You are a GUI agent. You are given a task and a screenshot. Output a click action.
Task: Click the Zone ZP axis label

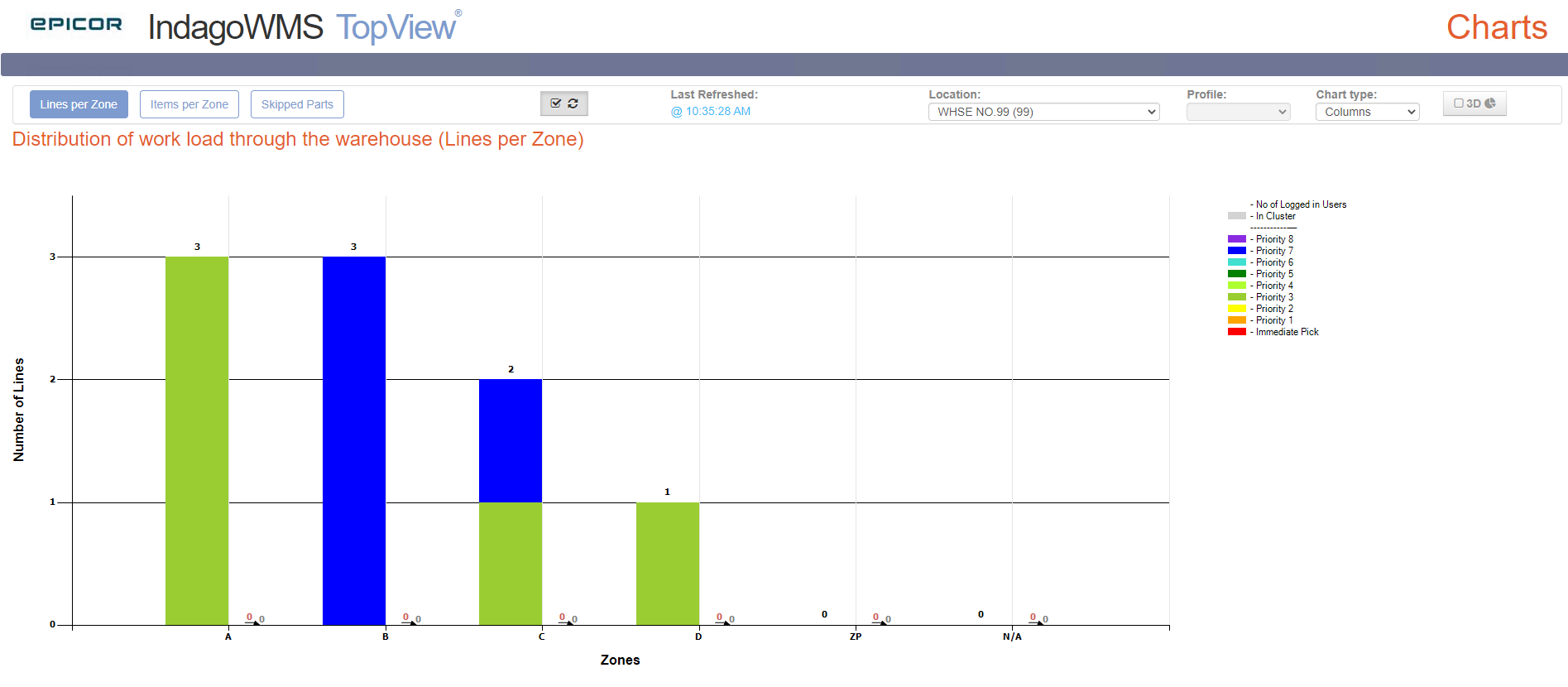pos(856,637)
